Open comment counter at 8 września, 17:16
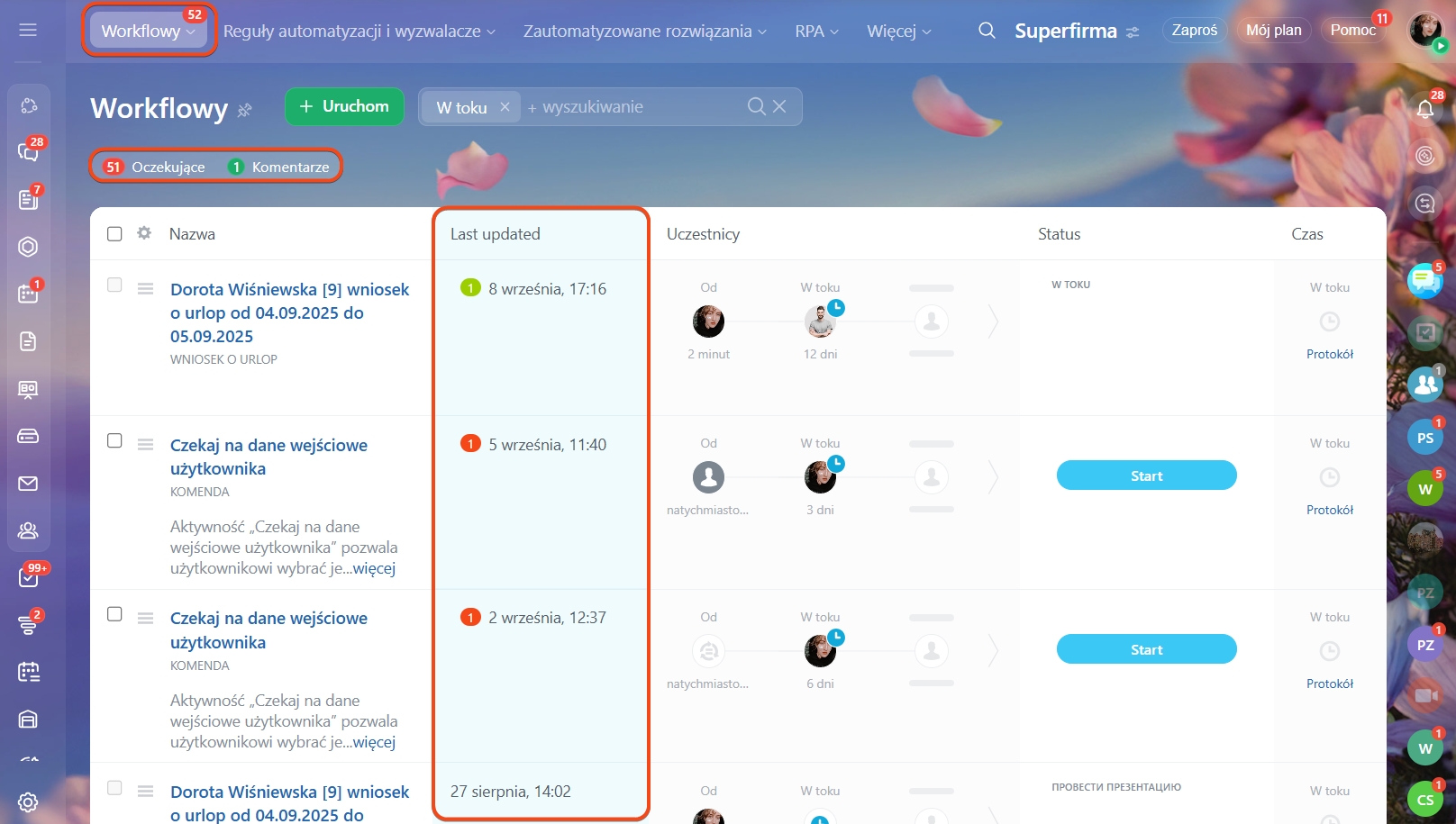This screenshot has width=1456, height=824. (470, 288)
